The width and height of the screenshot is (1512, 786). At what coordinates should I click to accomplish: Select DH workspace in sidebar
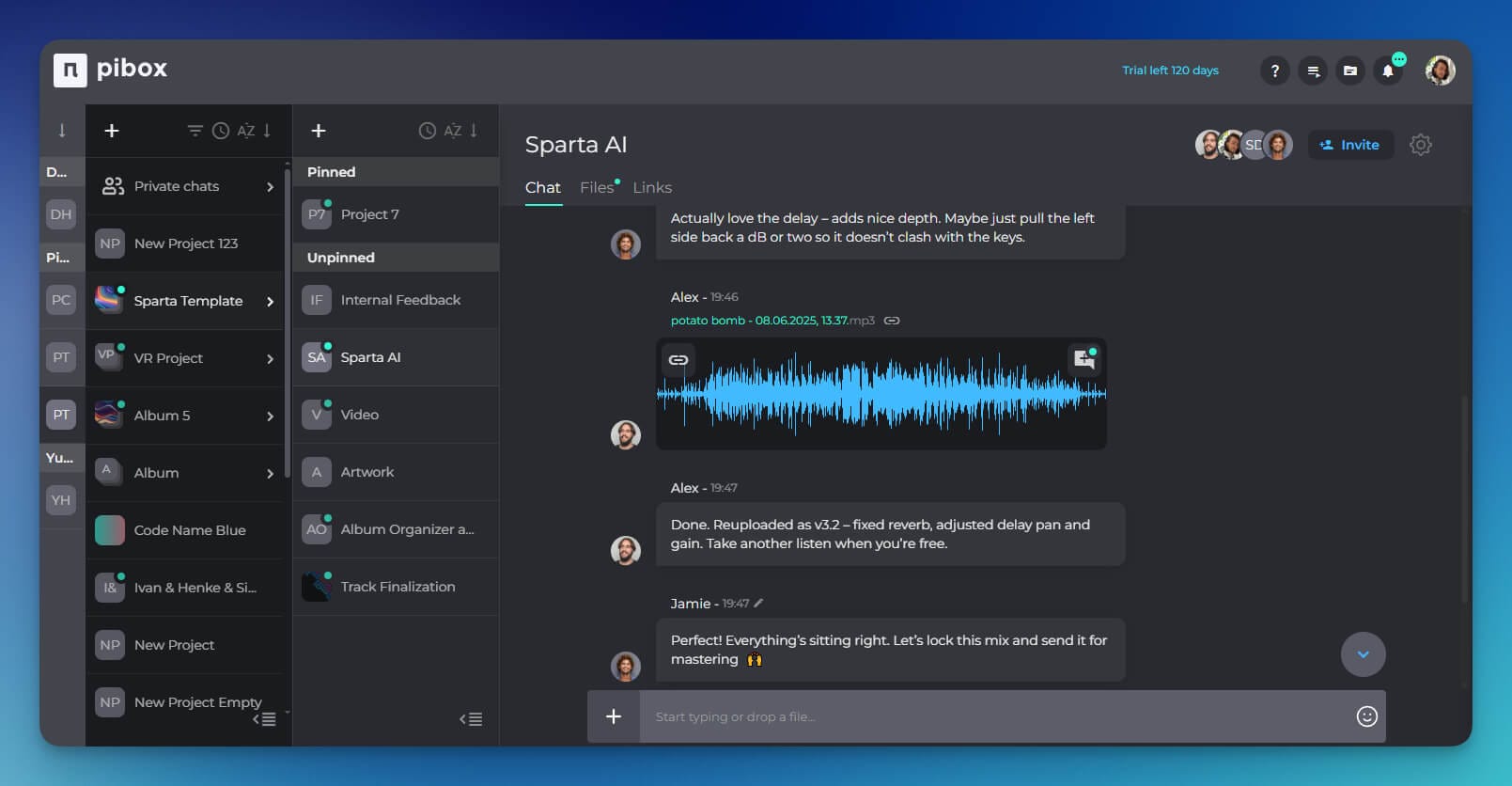pyautogui.click(x=61, y=214)
